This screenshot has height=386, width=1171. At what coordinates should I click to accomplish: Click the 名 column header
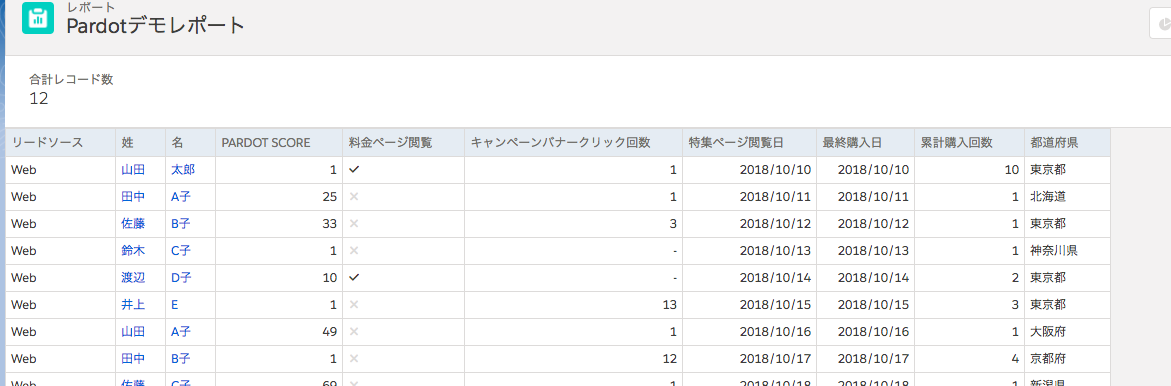190,142
